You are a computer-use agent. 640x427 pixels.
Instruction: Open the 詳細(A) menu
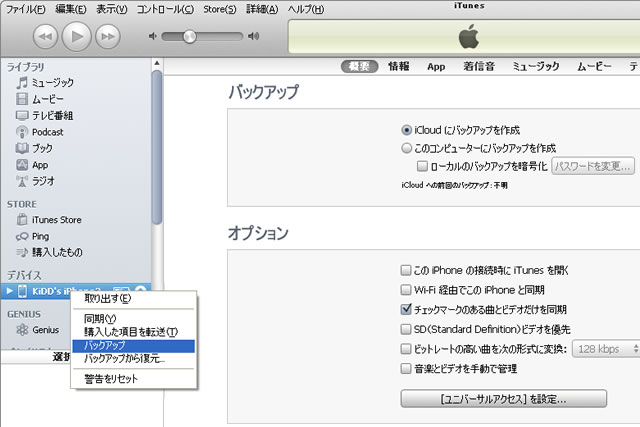262,9
